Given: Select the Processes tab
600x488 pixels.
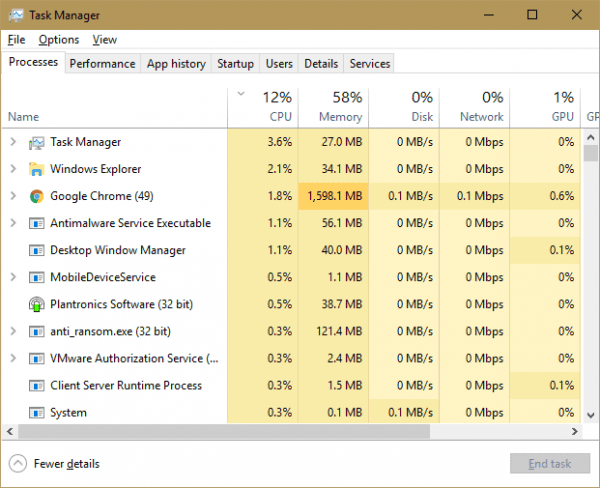Looking at the screenshot, I should coord(33,62).
